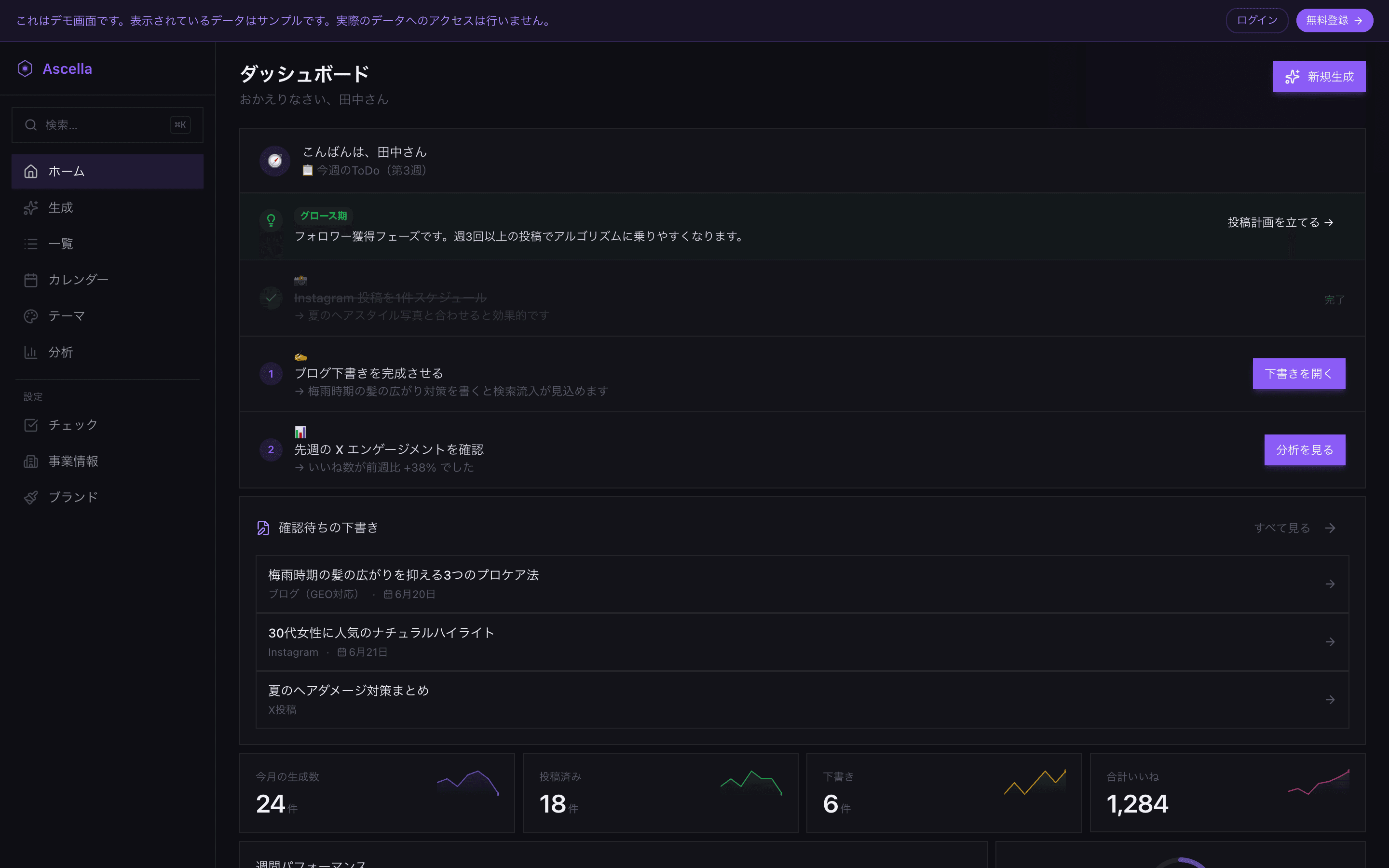Click the カレンダー calendar icon in the sidebar
The height and width of the screenshot is (868, 1389).
point(31,280)
